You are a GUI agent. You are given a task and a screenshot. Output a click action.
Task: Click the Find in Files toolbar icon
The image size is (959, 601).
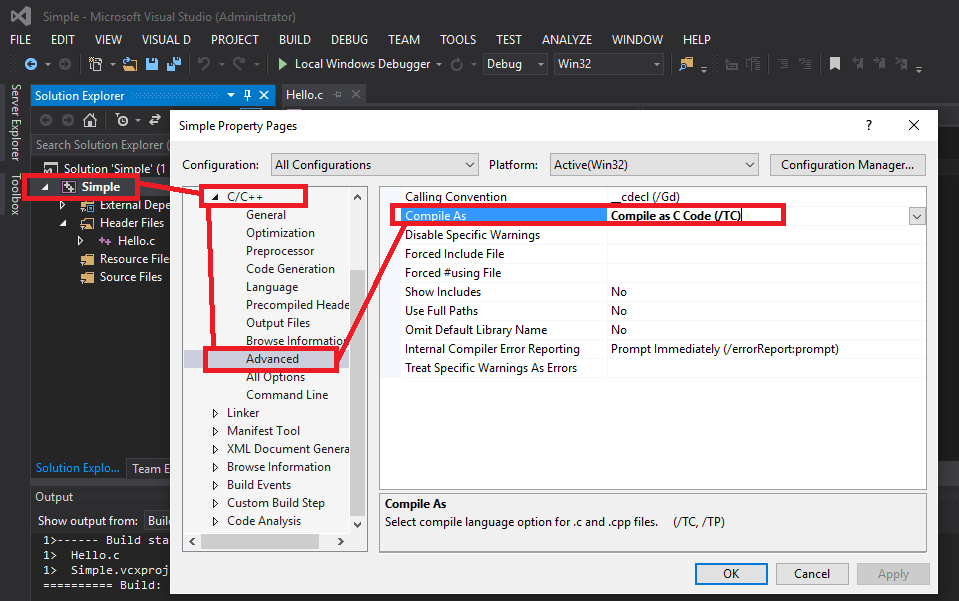[x=686, y=64]
